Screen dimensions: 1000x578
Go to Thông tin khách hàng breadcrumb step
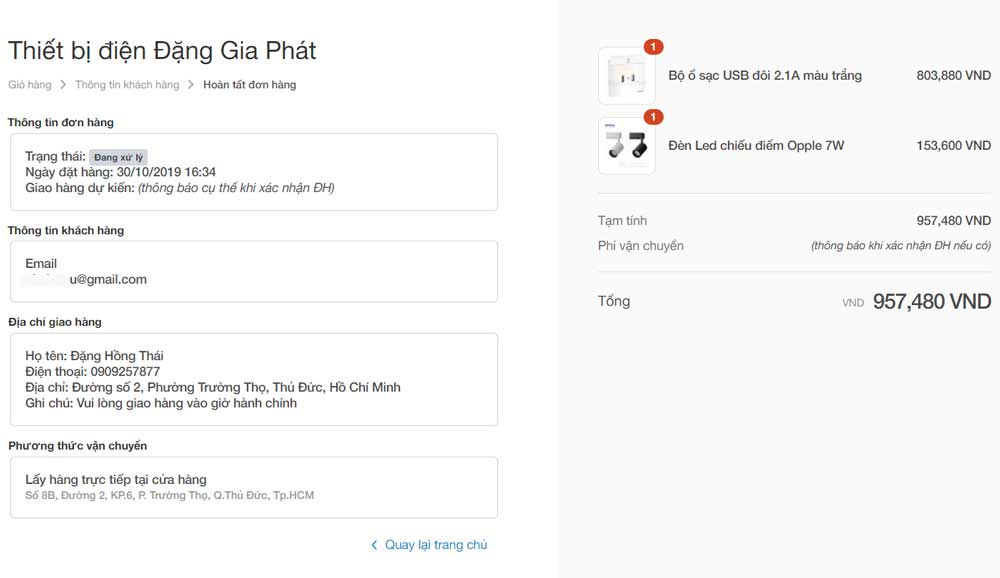127,85
